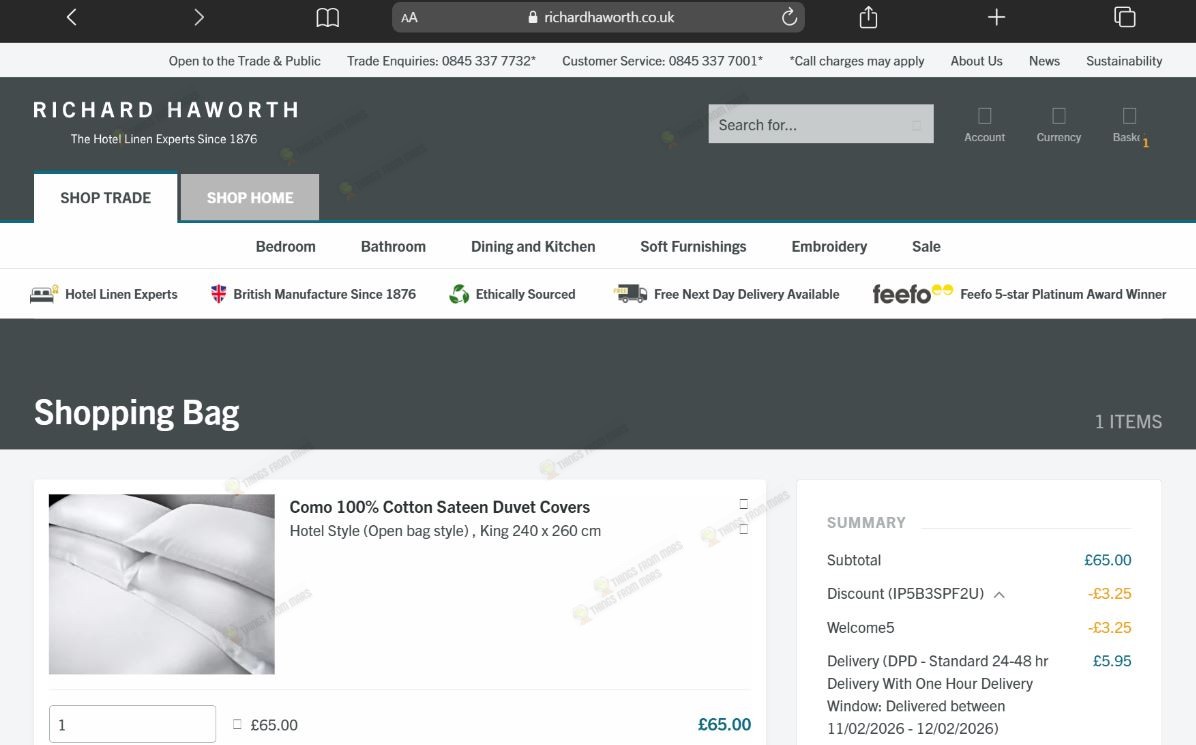Open the About Us link
The width and height of the screenshot is (1196, 745).
tap(976, 61)
